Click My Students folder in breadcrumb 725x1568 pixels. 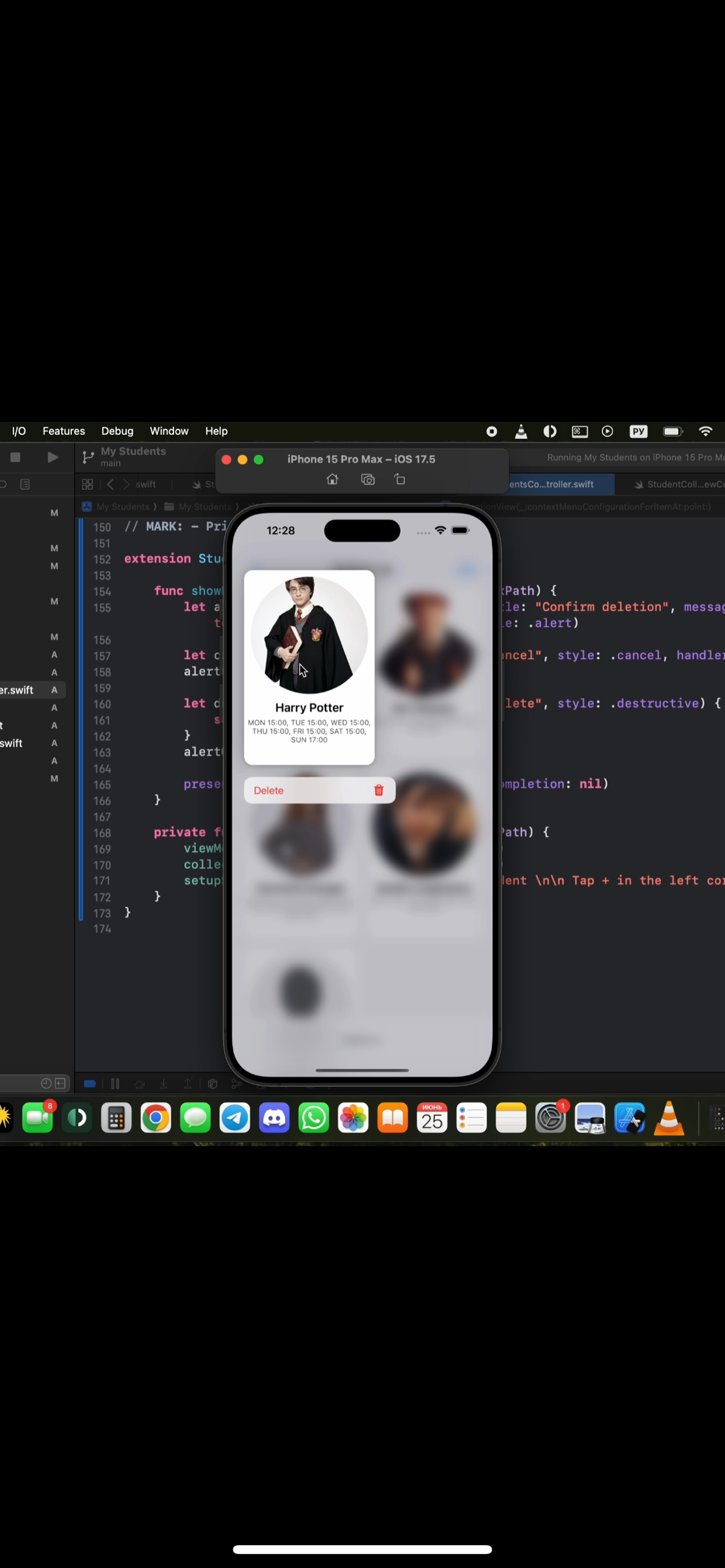click(198, 507)
